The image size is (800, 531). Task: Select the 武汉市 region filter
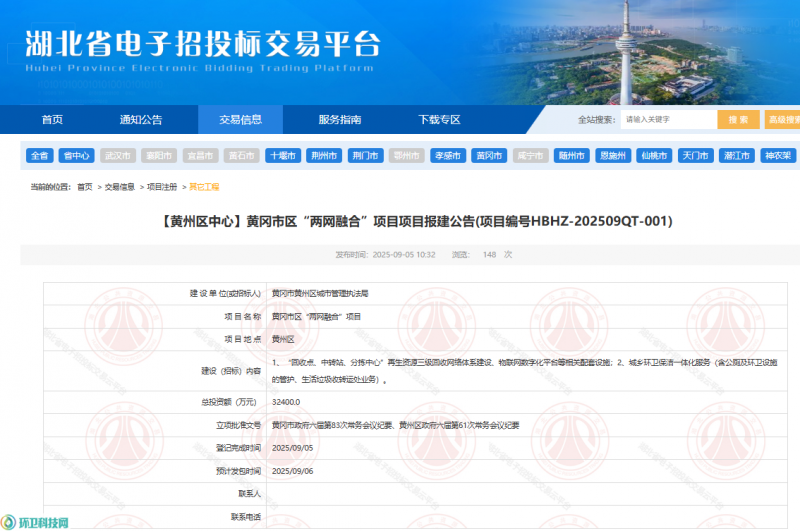click(x=118, y=156)
